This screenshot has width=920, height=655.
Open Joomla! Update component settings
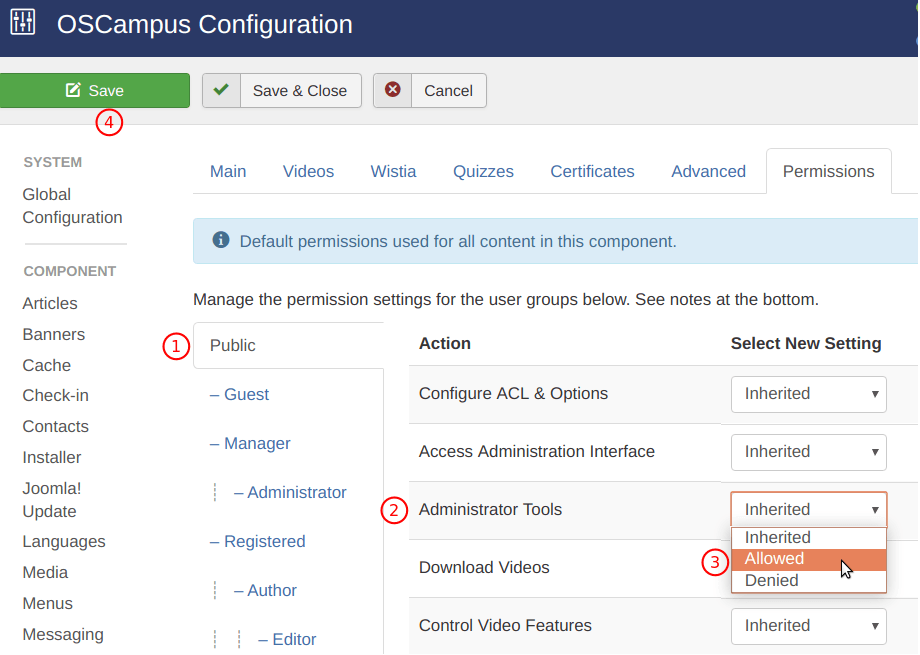click(52, 499)
